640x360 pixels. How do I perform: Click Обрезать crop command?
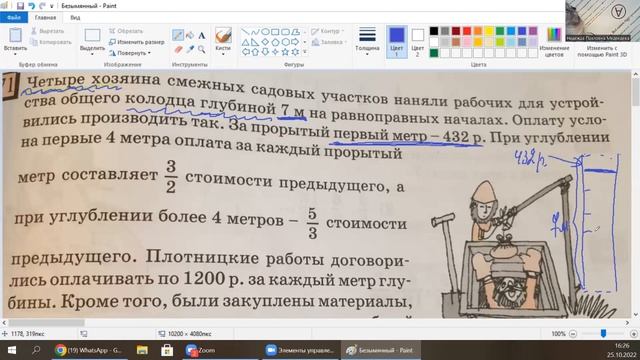point(126,31)
